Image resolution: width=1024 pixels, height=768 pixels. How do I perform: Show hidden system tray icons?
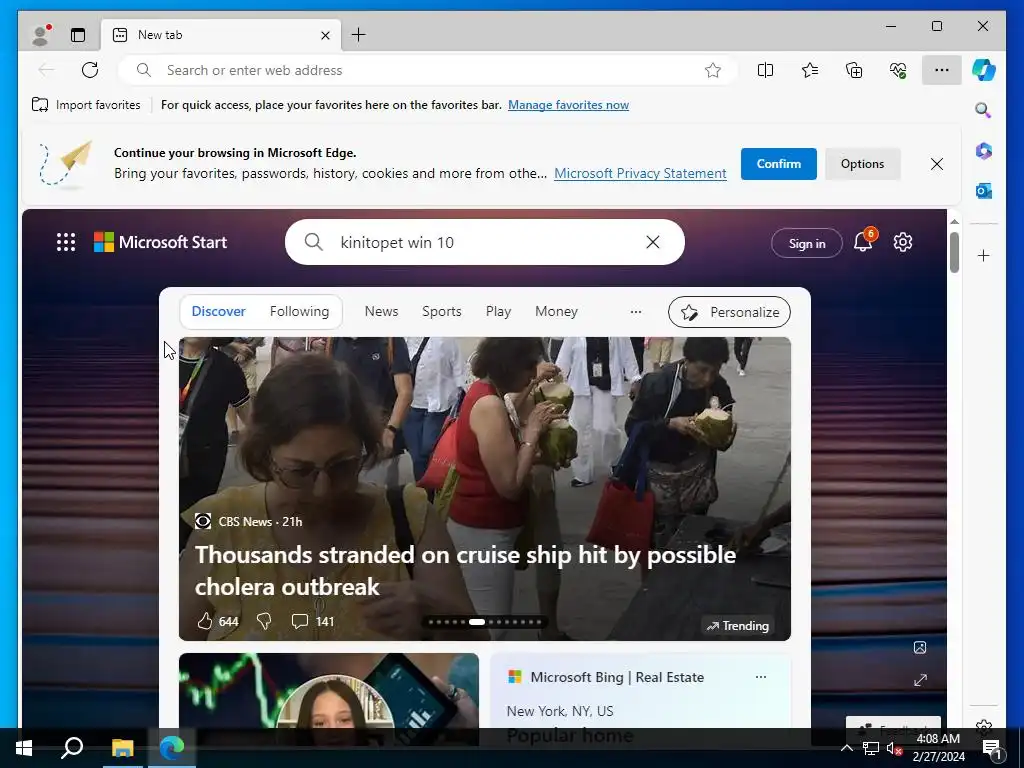pyautogui.click(x=846, y=748)
